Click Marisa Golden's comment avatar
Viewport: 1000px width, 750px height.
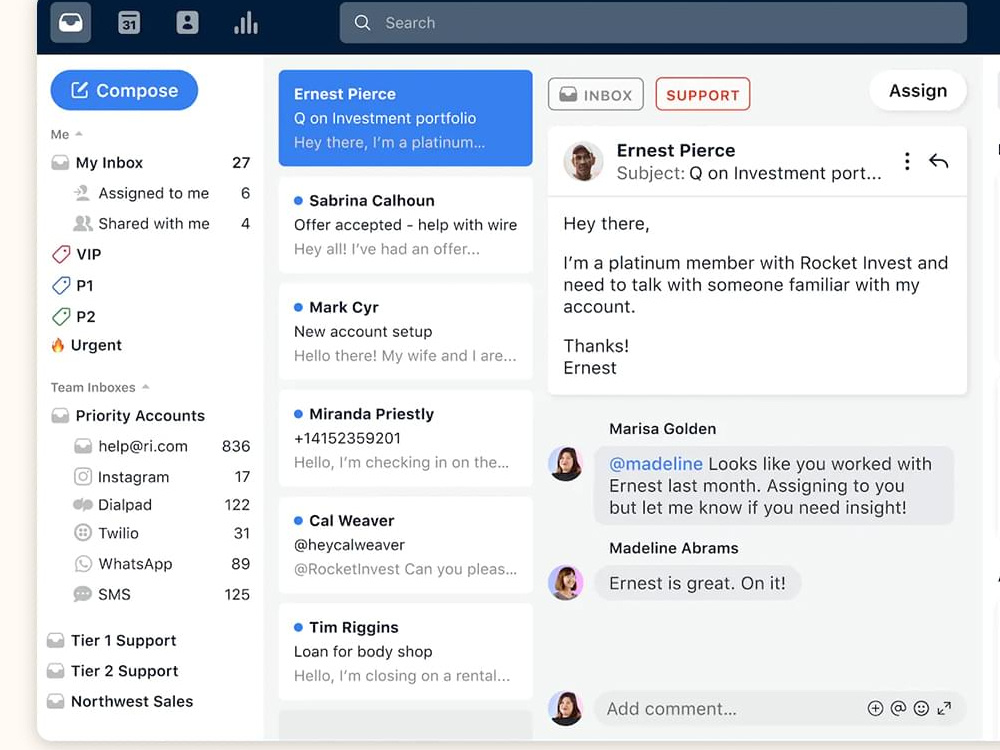566,464
